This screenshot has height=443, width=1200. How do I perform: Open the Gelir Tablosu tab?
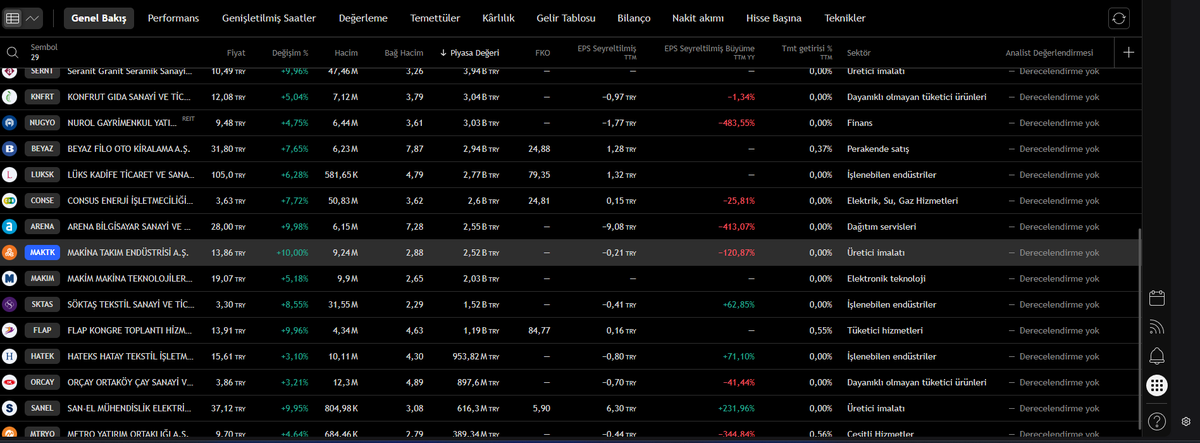click(566, 18)
